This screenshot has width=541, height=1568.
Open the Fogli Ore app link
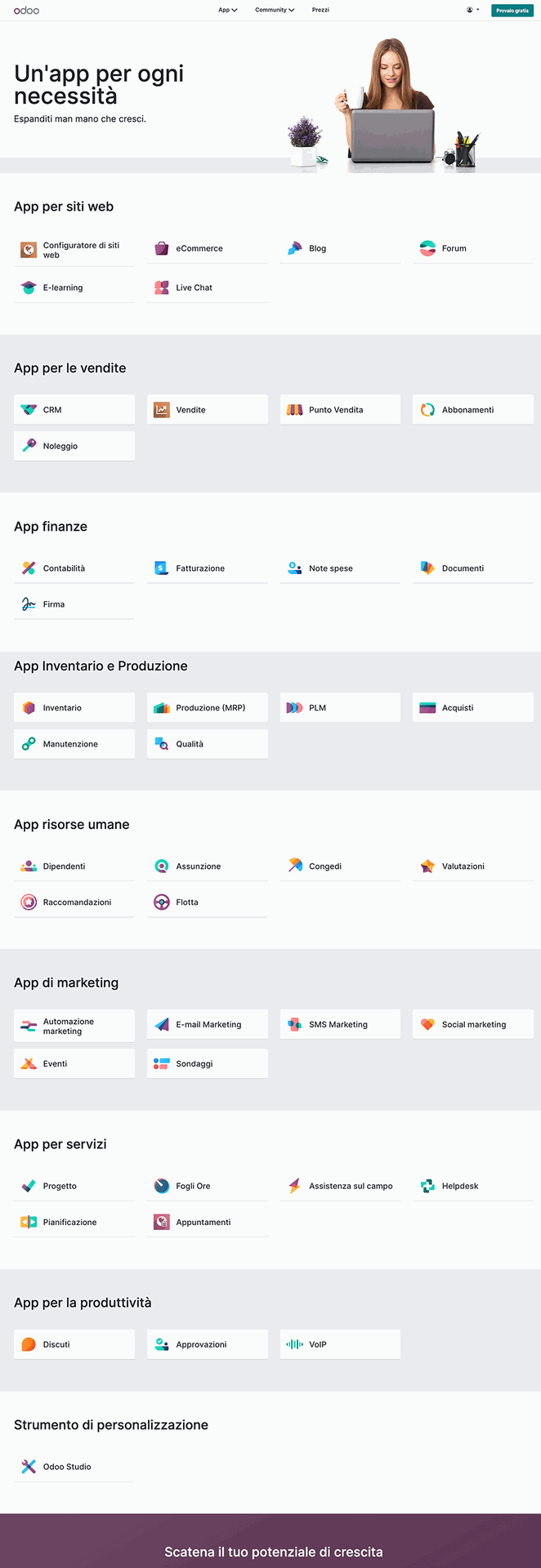pyautogui.click(x=193, y=1186)
